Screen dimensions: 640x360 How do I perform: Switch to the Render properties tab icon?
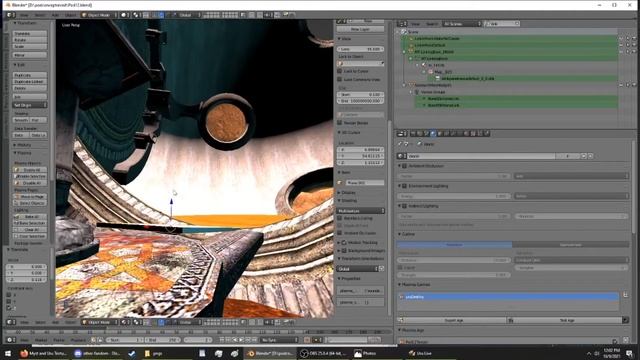(413, 133)
